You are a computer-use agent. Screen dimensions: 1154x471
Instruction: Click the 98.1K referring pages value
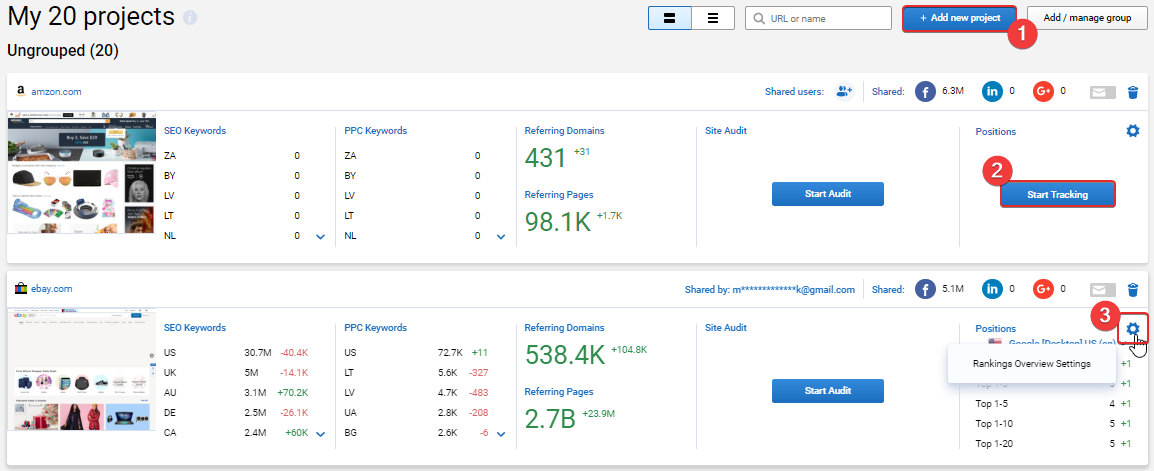[x=558, y=222]
